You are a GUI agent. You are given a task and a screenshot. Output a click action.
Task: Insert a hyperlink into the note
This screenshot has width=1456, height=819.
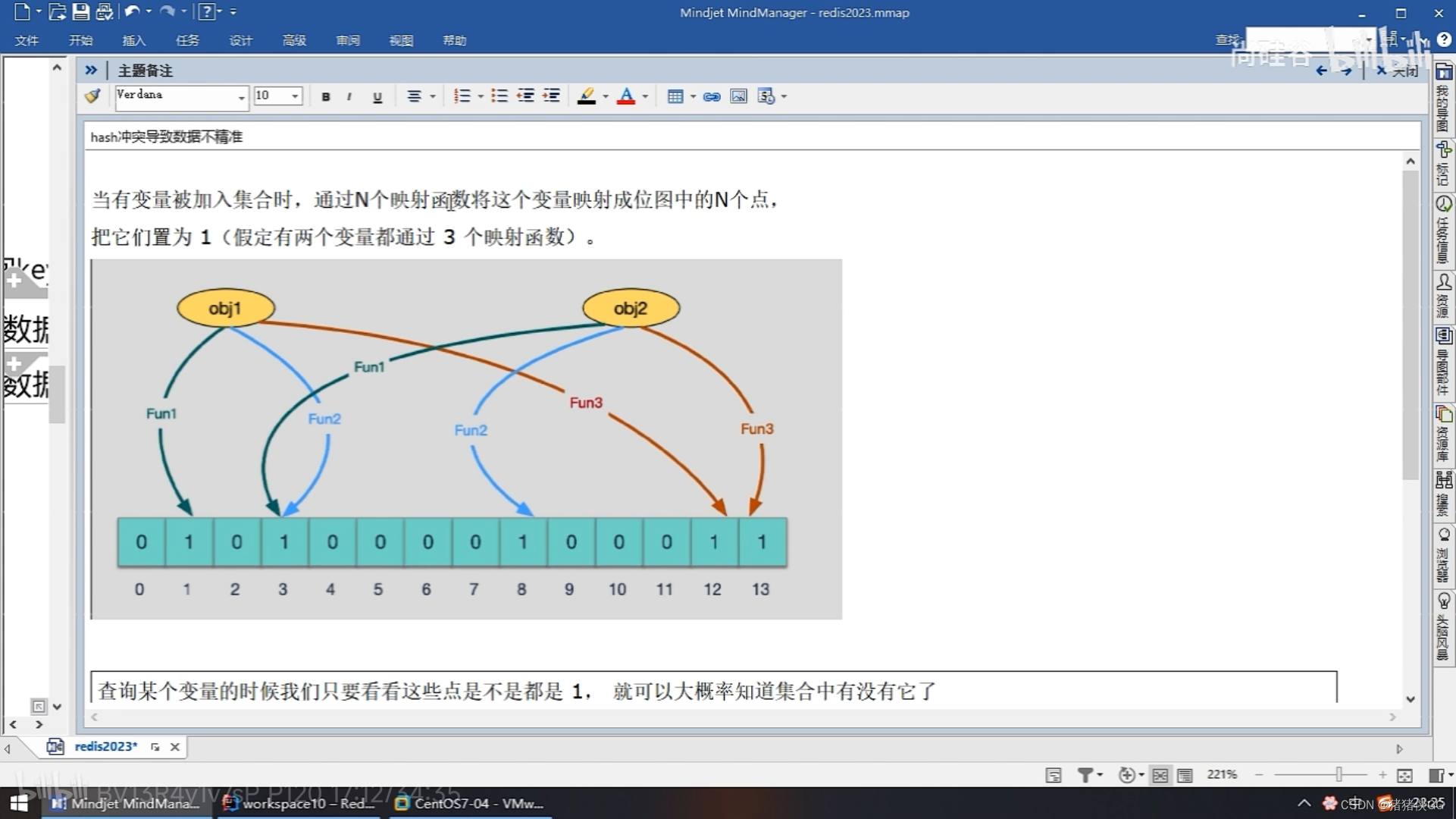712,96
